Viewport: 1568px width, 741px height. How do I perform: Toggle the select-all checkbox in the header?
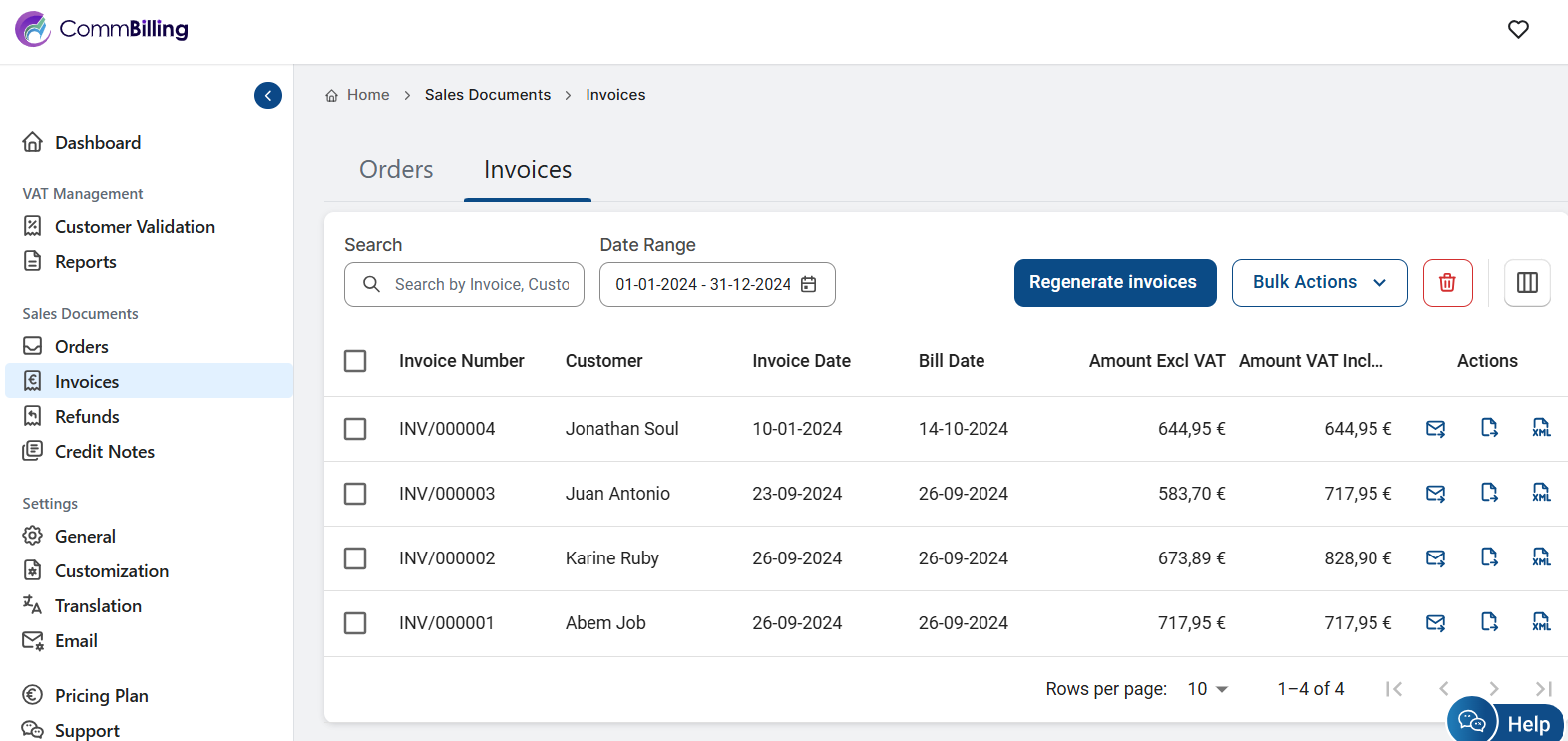[355, 361]
